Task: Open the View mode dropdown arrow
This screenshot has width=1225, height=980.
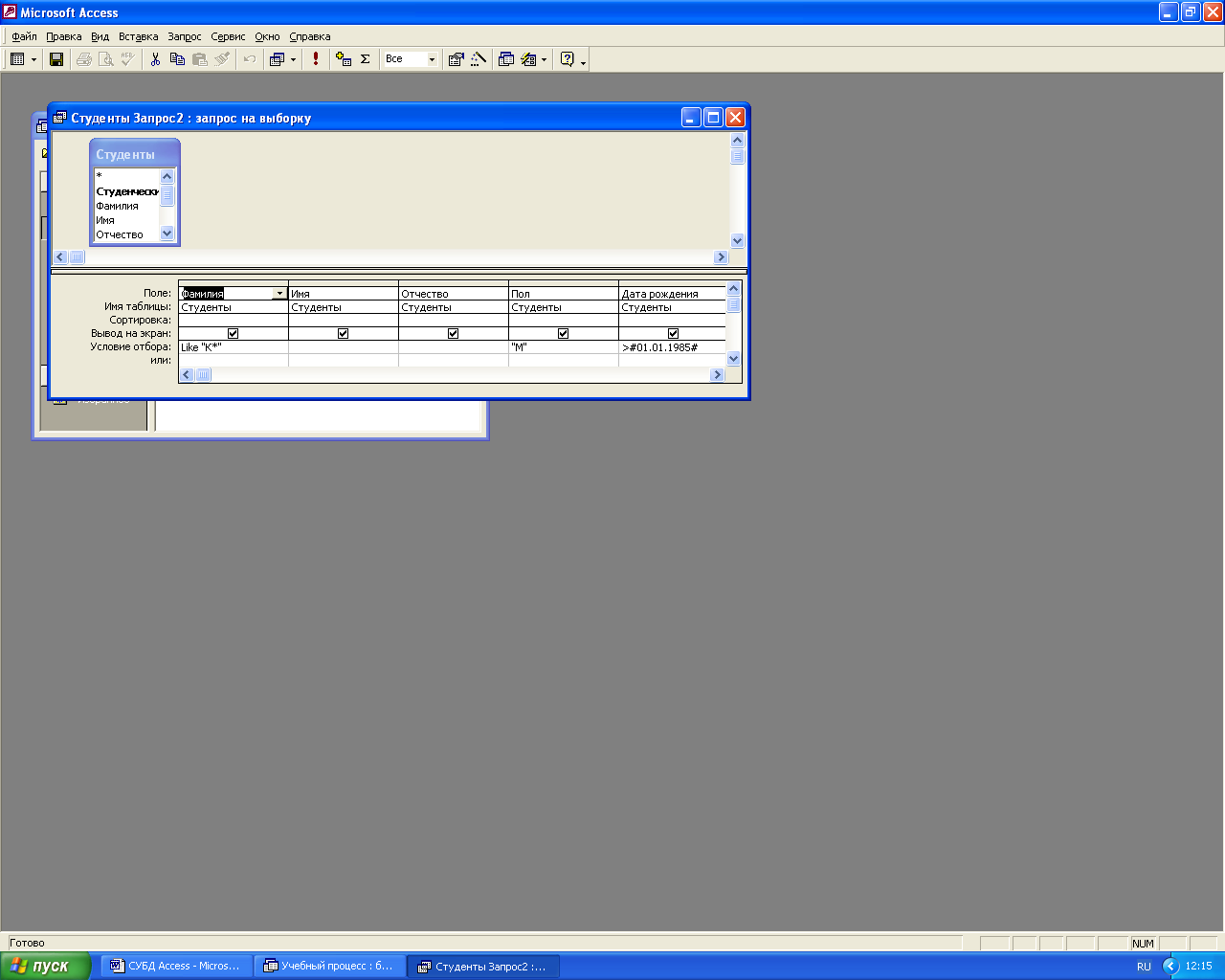Action: [x=33, y=59]
